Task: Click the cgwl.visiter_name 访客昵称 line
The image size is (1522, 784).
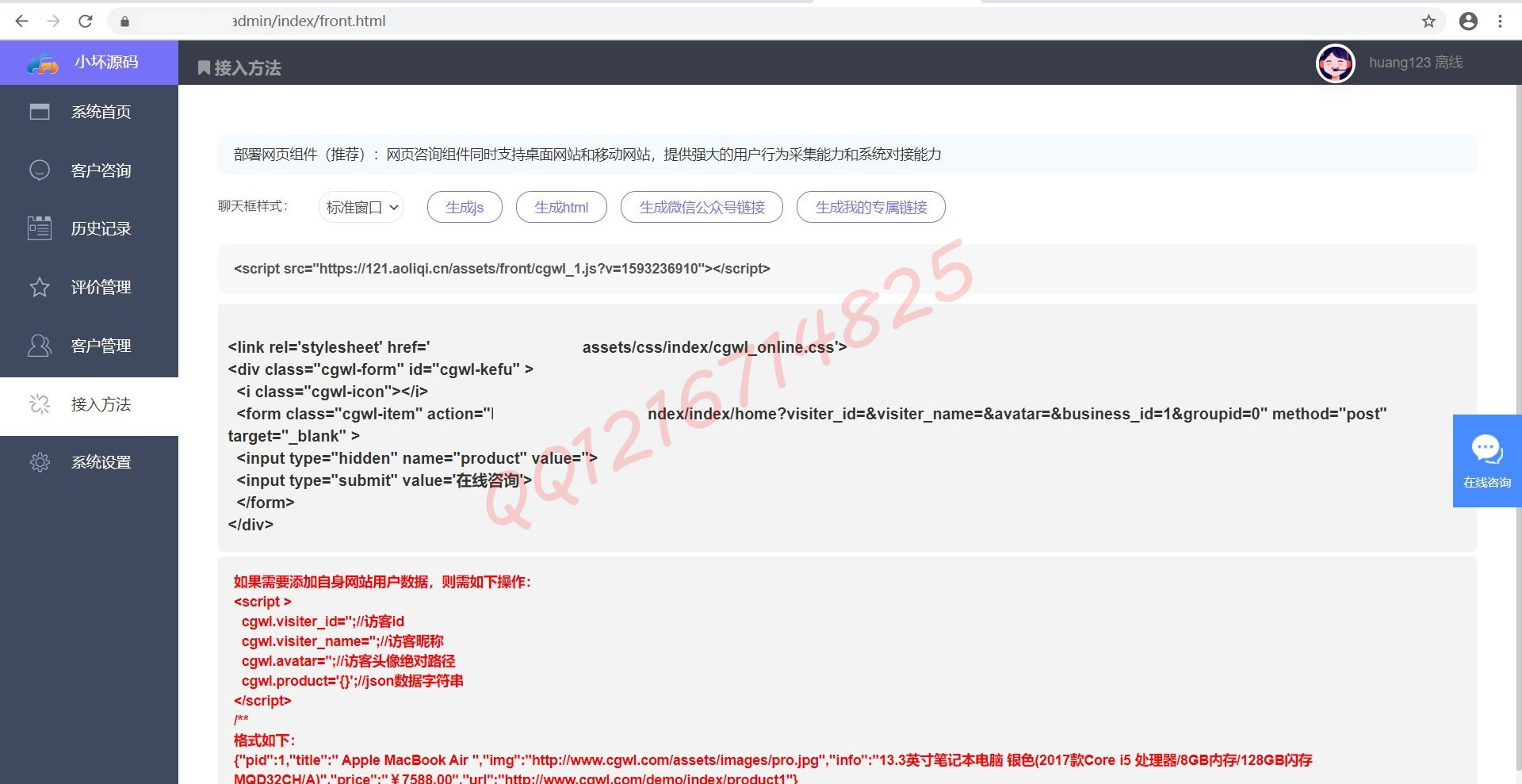Action: (x=342, y=641)
